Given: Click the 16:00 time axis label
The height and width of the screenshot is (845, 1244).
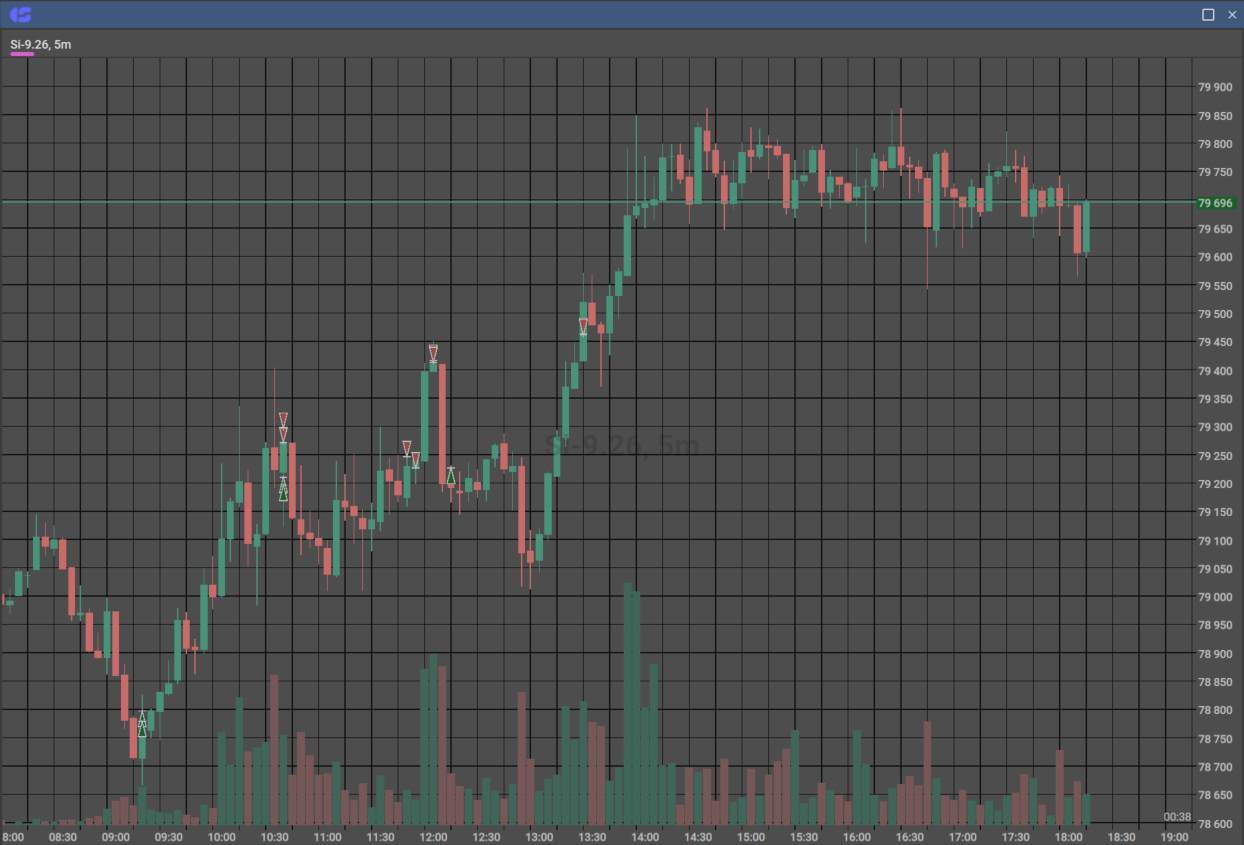Looking at the screenshot, I should click(x=857, y=837).
